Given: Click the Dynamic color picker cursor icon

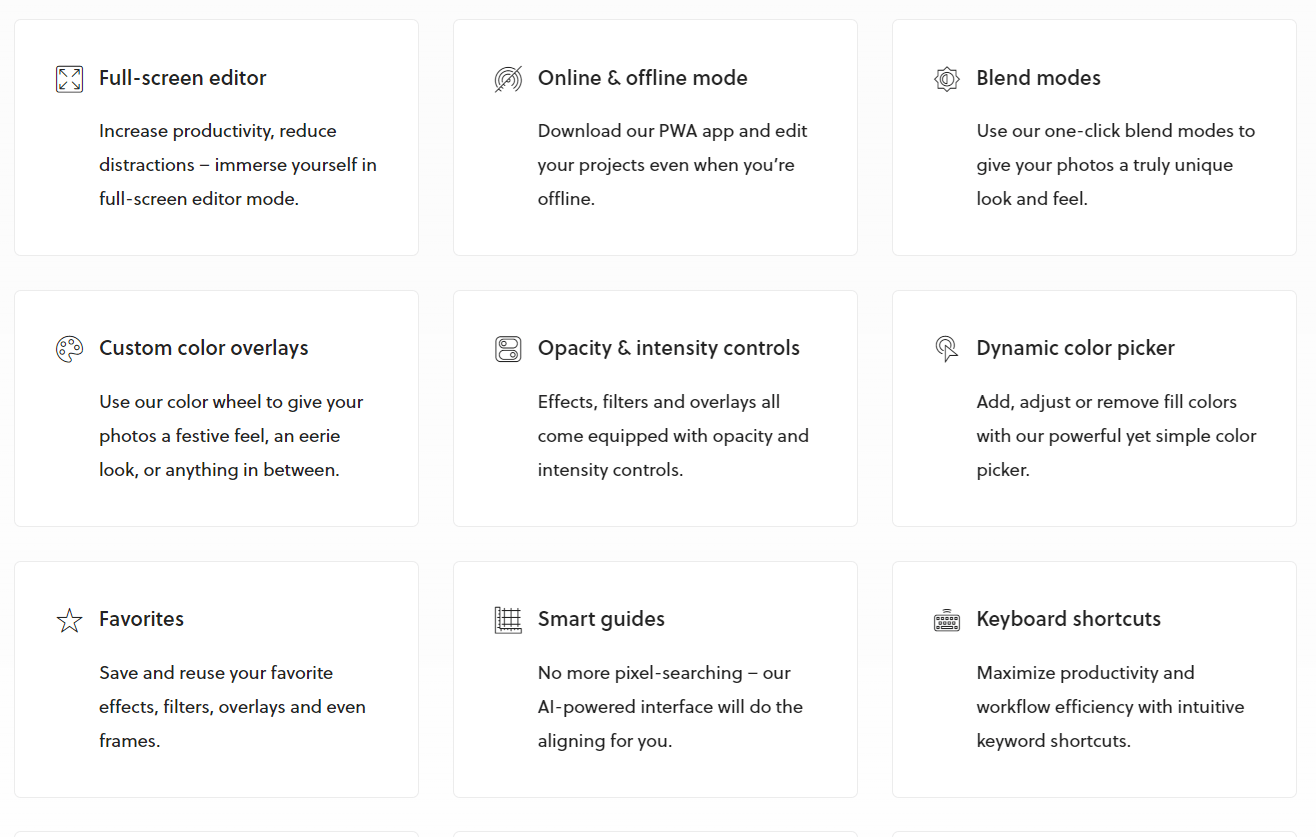Looking at the screenshot, I should (946, 349).
